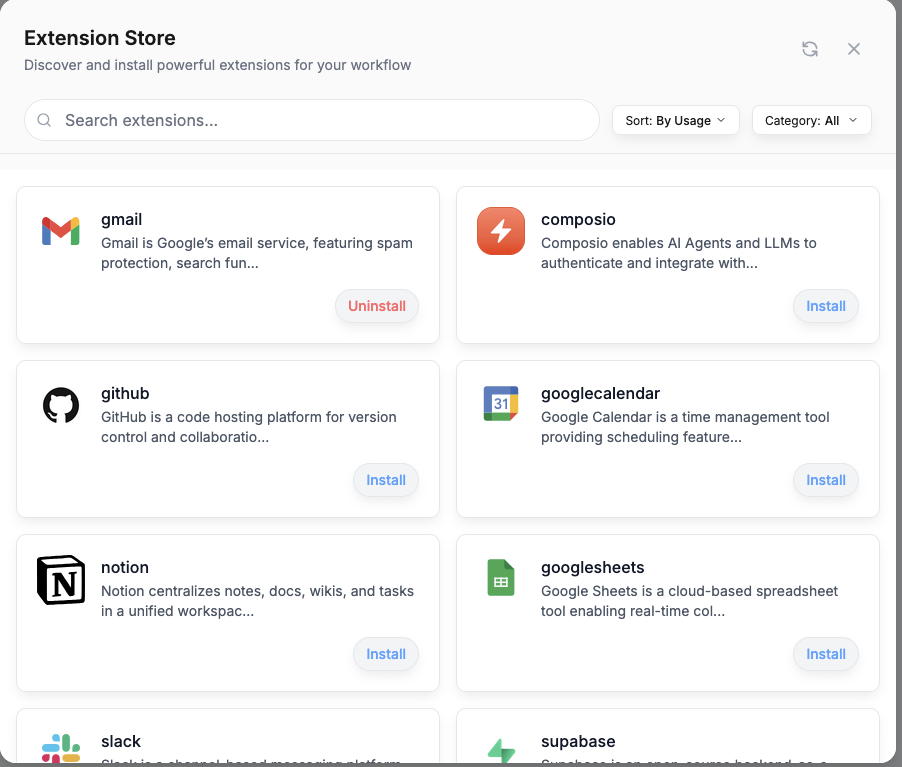Select the composio extension title
This screenshot has height=767, width=902.
(578, 220)
